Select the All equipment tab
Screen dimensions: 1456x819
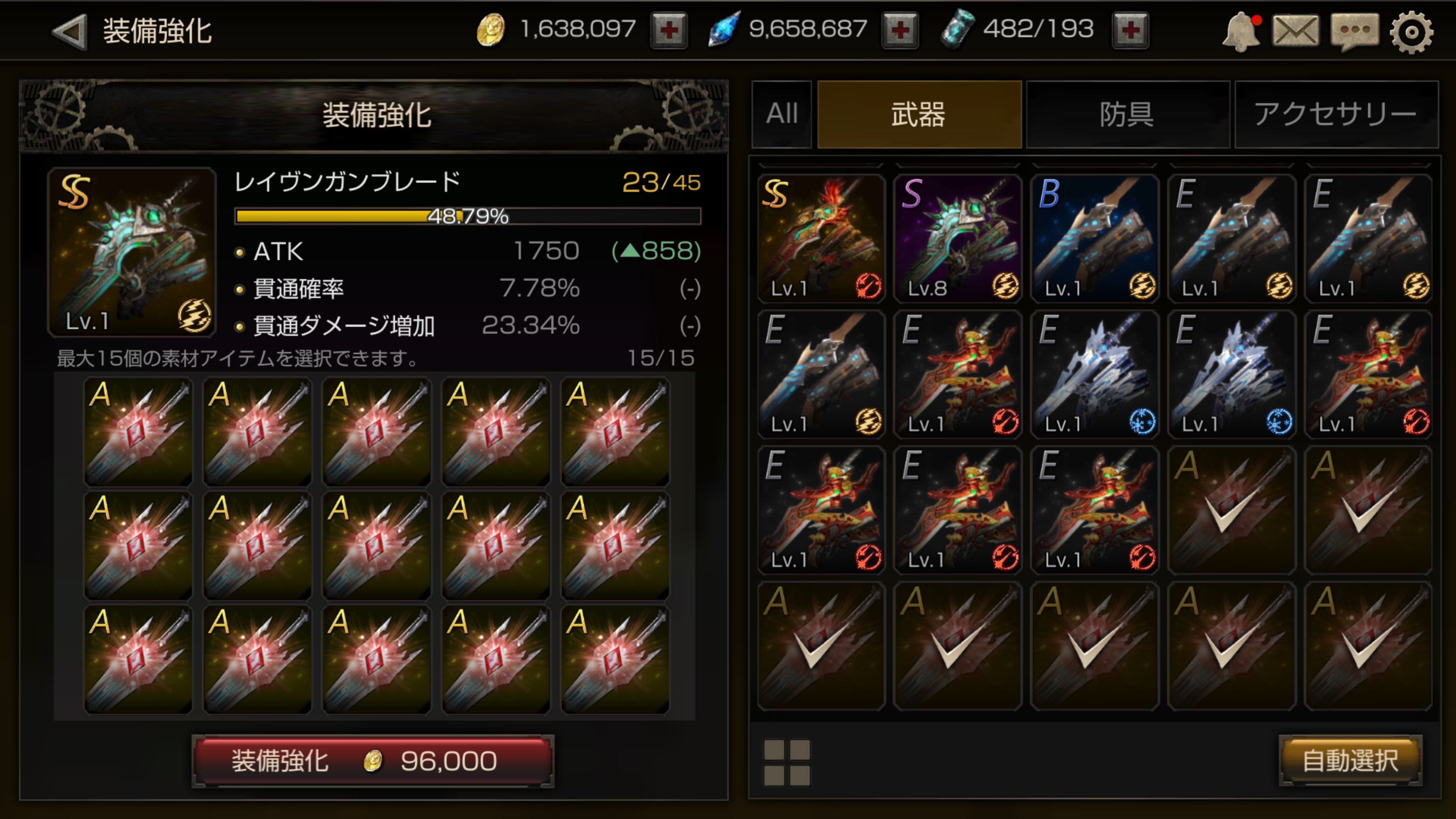tap(782, 114)
